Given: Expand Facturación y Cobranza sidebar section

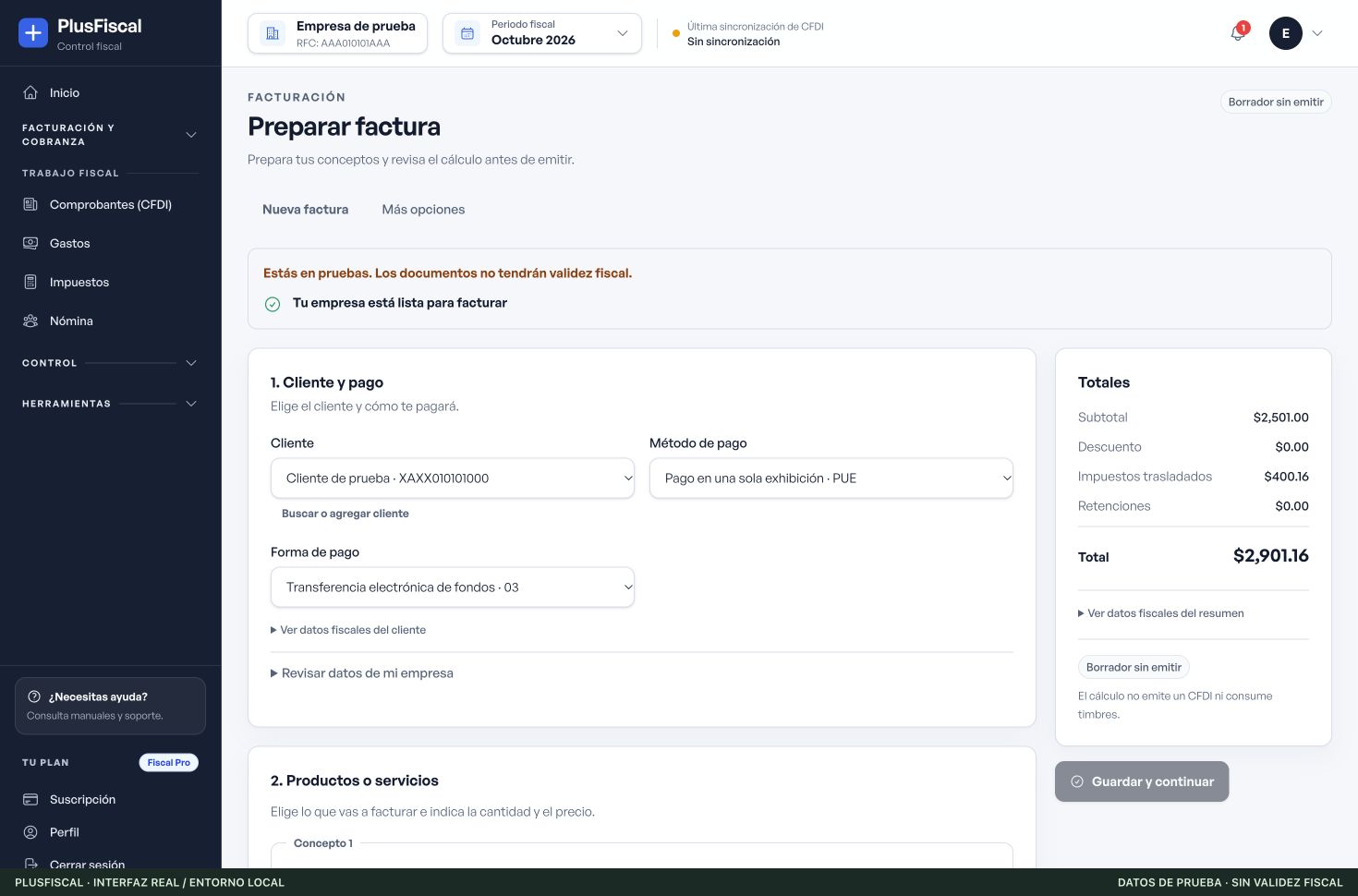Looking at the screenshot, I should click(110, 135).
